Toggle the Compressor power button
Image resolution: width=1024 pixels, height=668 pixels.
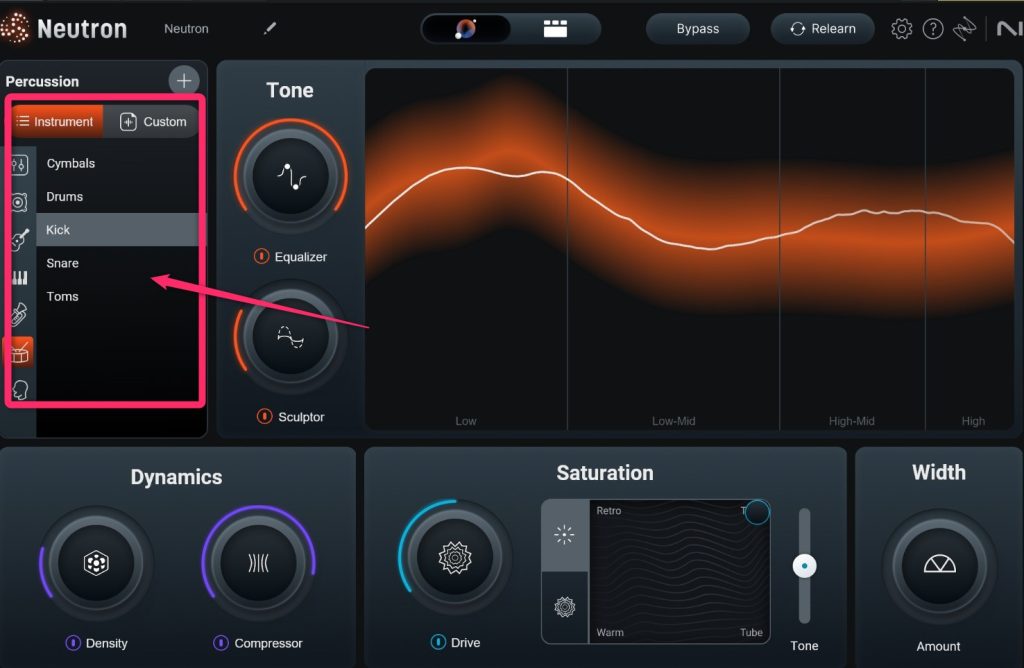(221, 643)
